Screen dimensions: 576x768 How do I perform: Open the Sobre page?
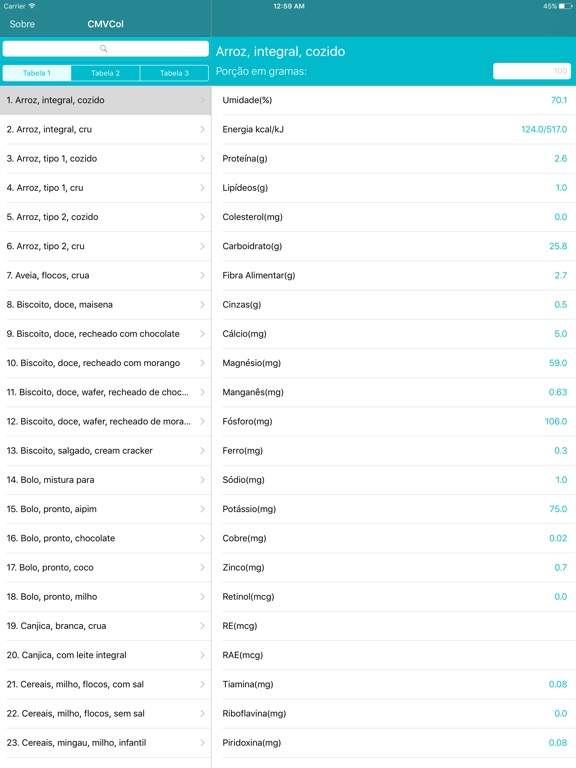[x=22, y=24]
